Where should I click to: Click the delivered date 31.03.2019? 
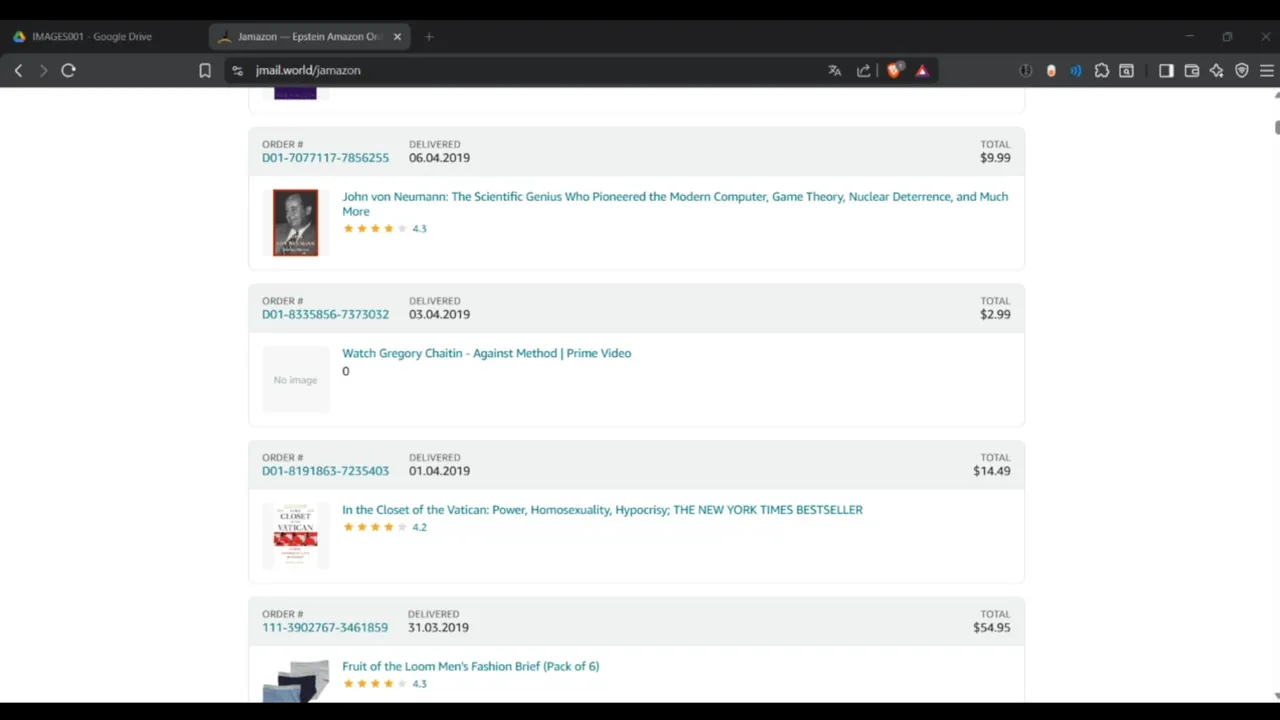tap(438, 628)
